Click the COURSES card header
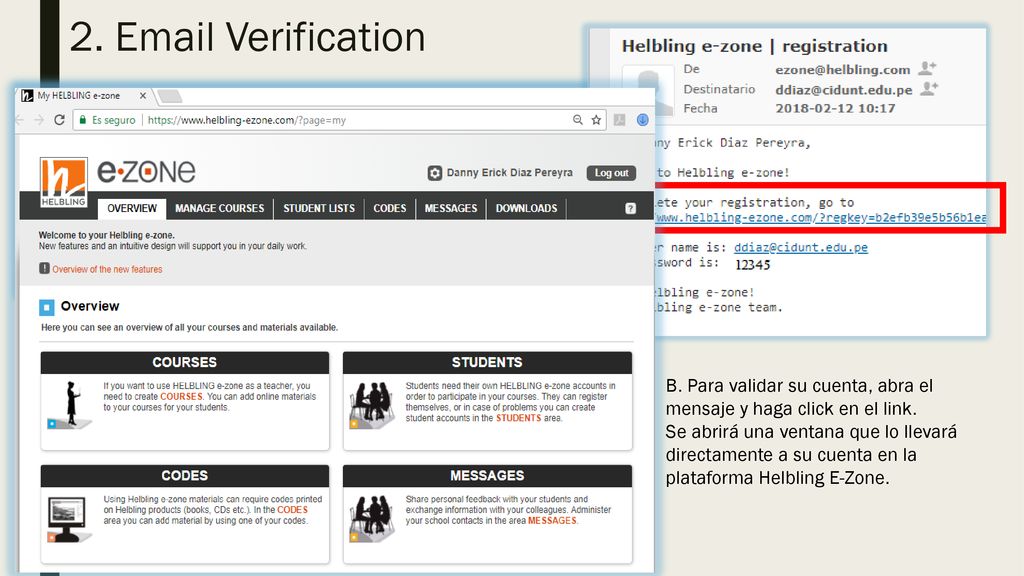The width and height of the screenshot is (1024, 576). pos(185,362)
